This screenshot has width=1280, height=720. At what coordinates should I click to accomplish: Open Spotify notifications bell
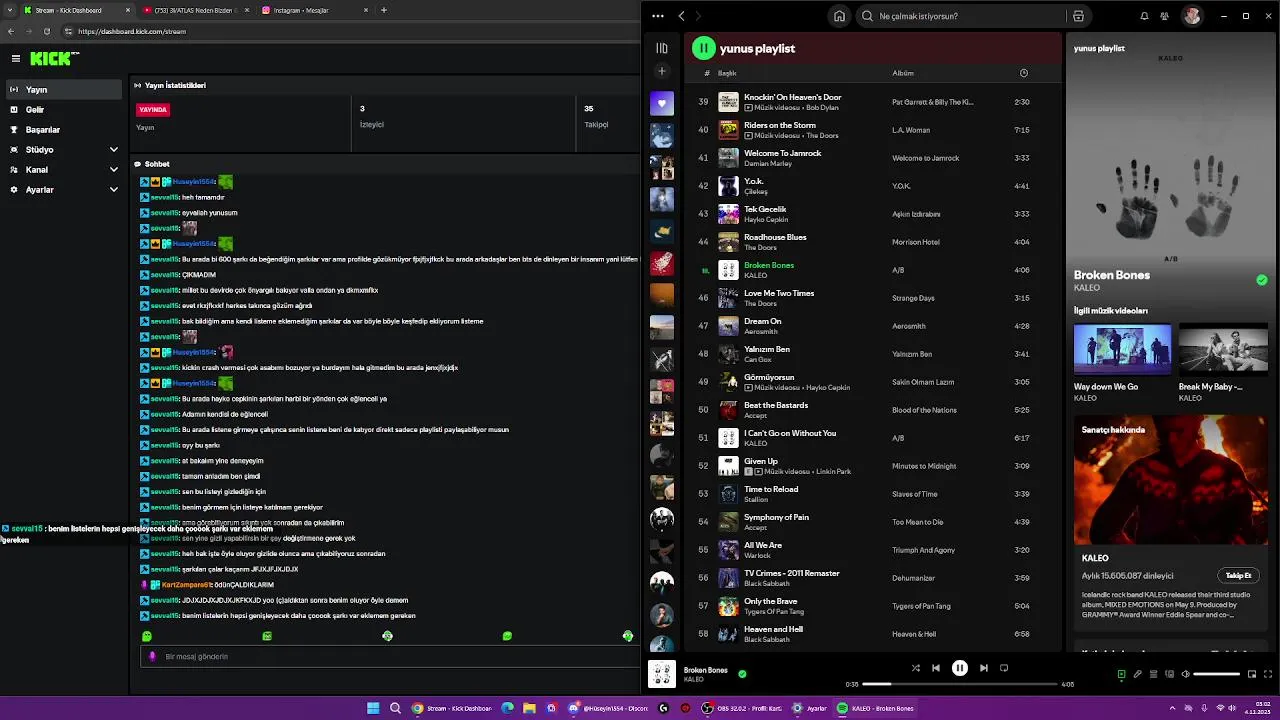point(1144,16)
